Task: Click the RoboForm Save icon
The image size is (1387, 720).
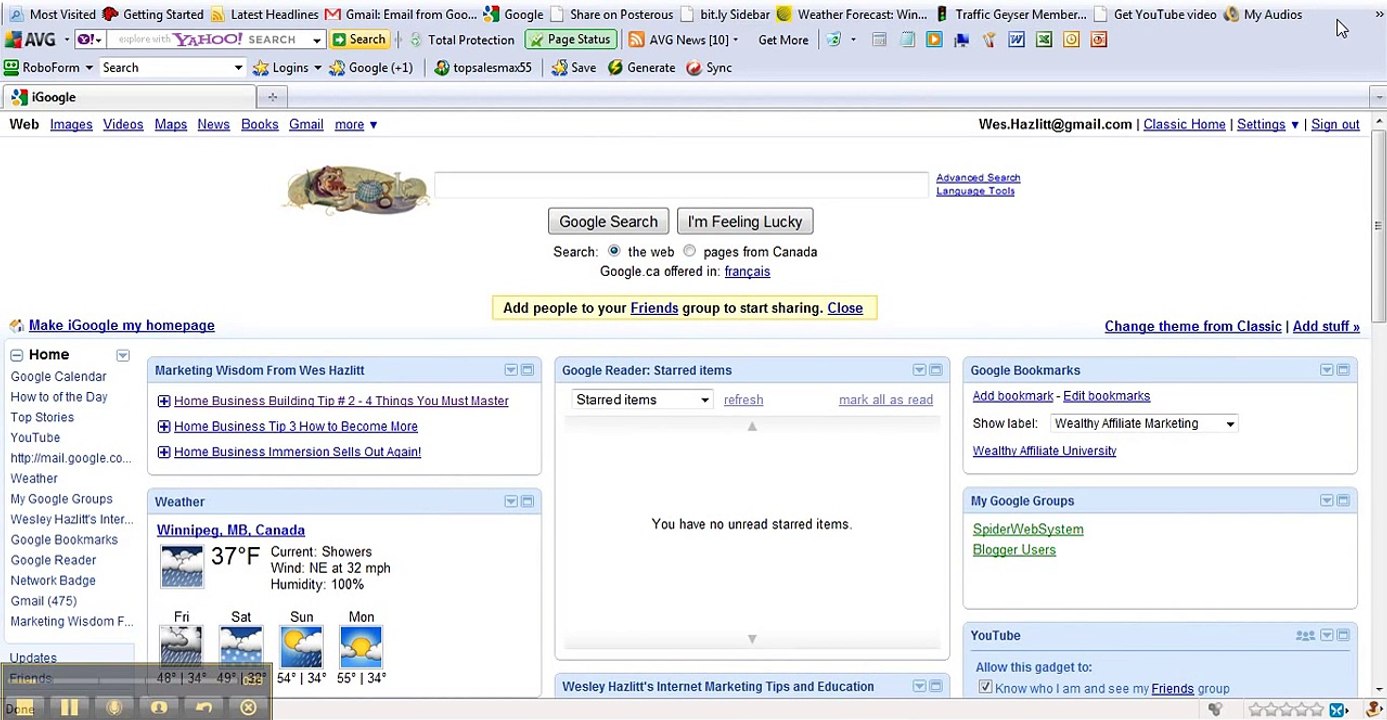Action: pyautogui.click(x=574, y=68)
